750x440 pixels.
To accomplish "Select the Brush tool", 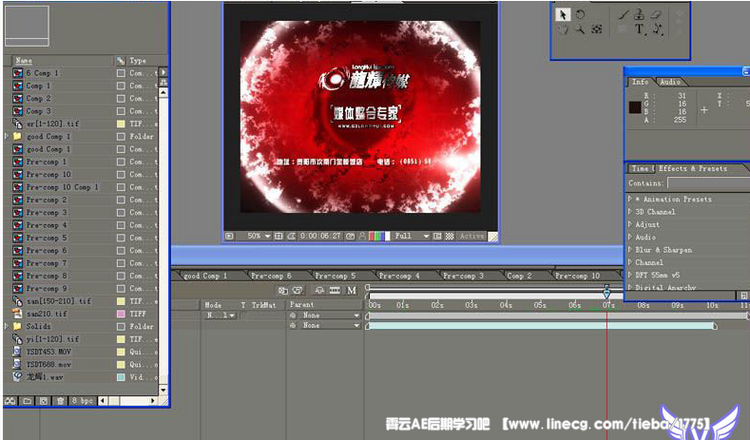I will click(623, 15).
